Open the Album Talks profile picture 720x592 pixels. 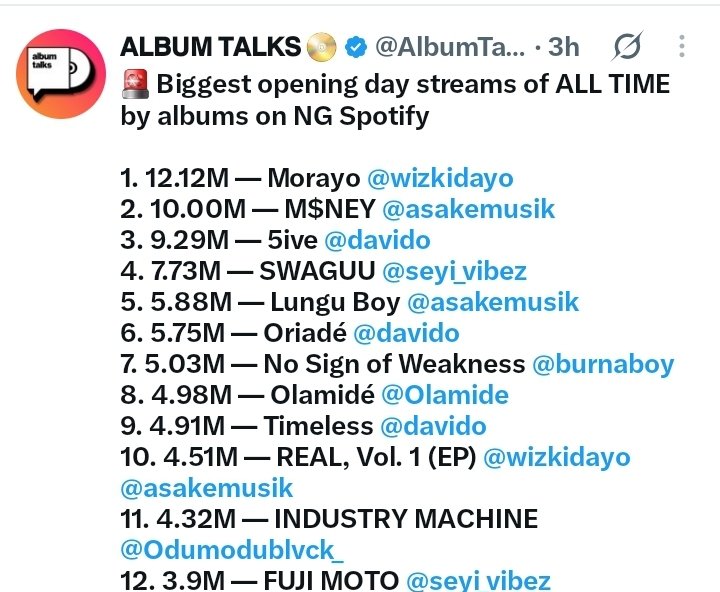(61, 74)
